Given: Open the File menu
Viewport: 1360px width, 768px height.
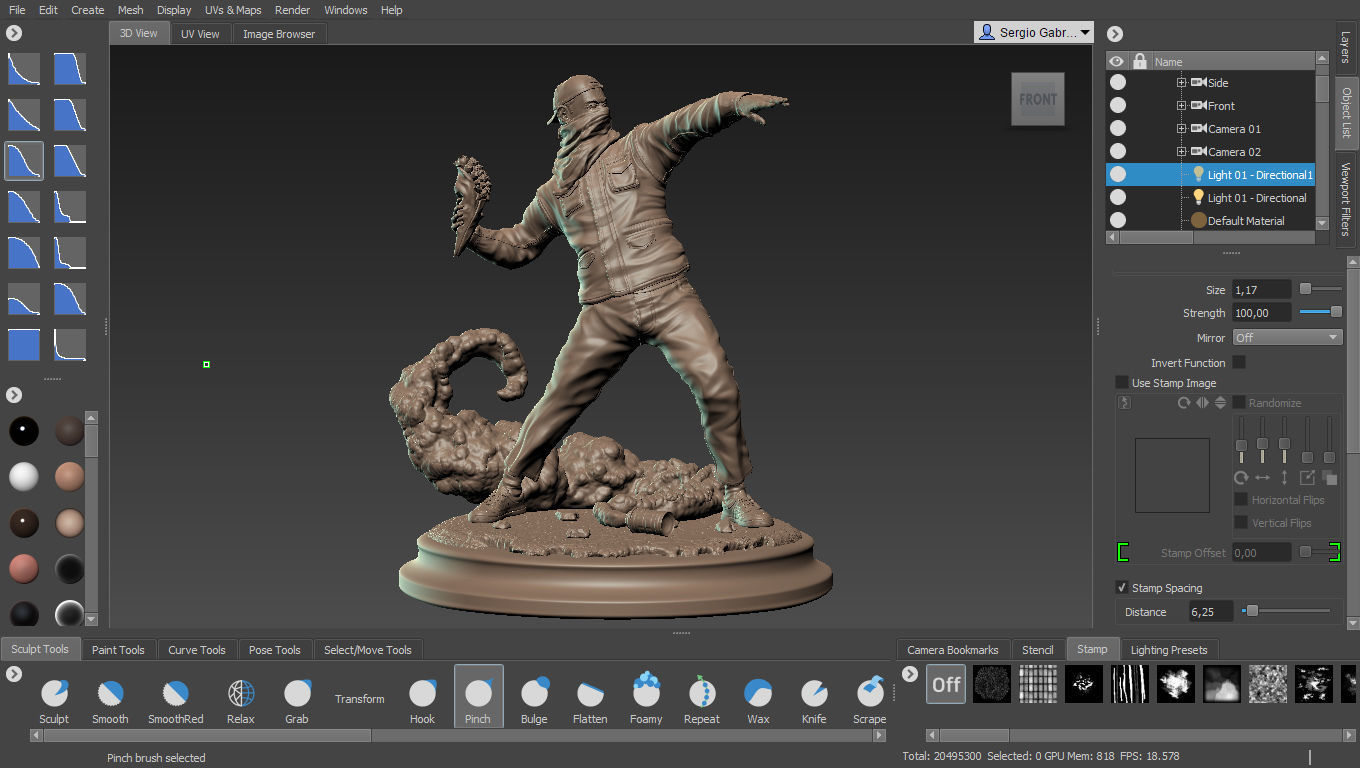Looking at the screenshot, I should [x=17, y=10].
